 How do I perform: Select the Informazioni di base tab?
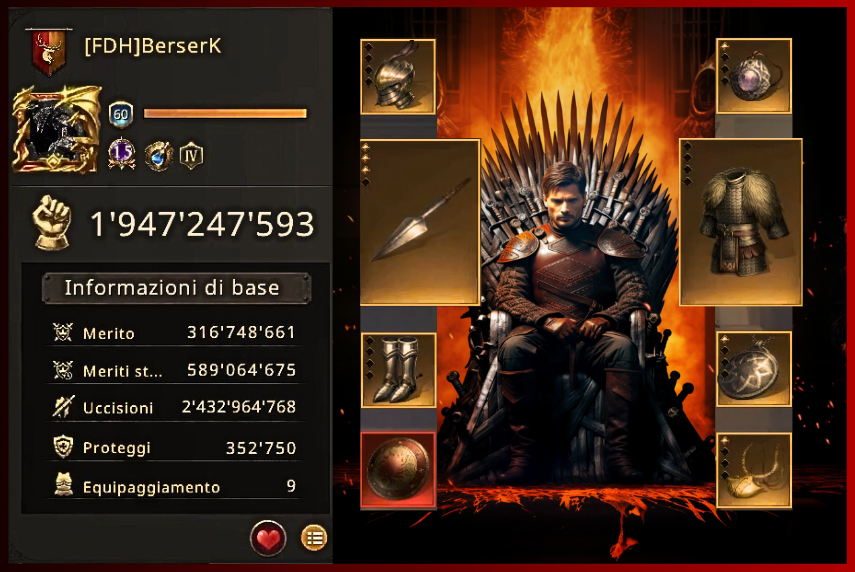pyautogui.click(x=177, y=288)
